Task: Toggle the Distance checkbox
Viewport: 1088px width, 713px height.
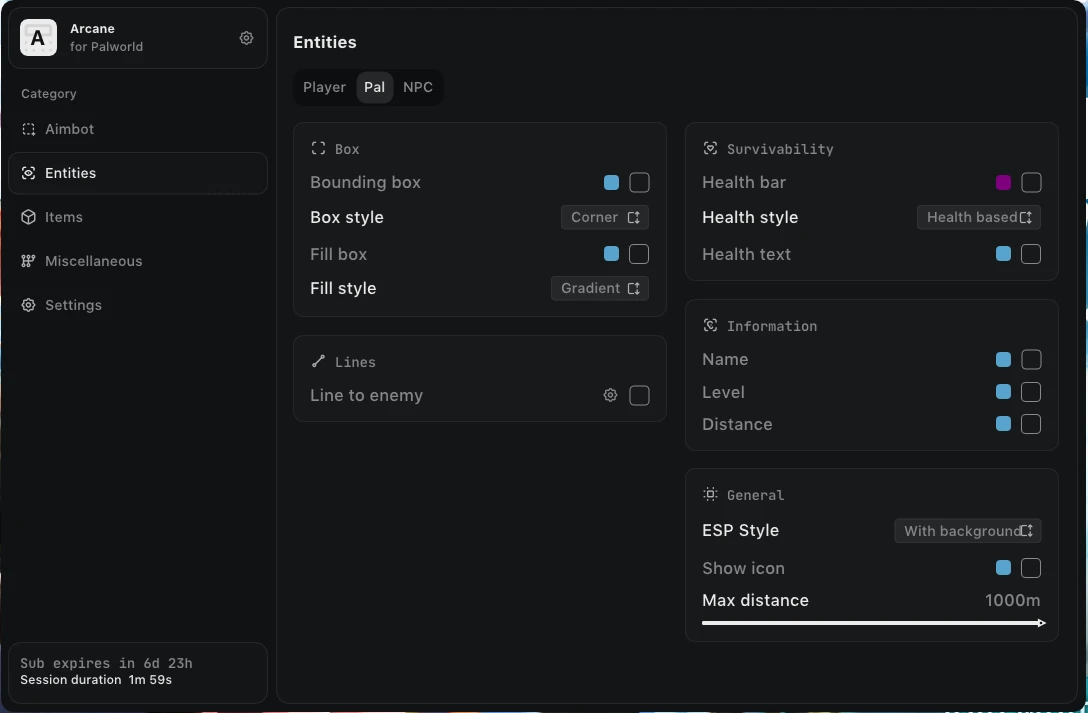Action: pyautogui.click(x=1031, y=424)
